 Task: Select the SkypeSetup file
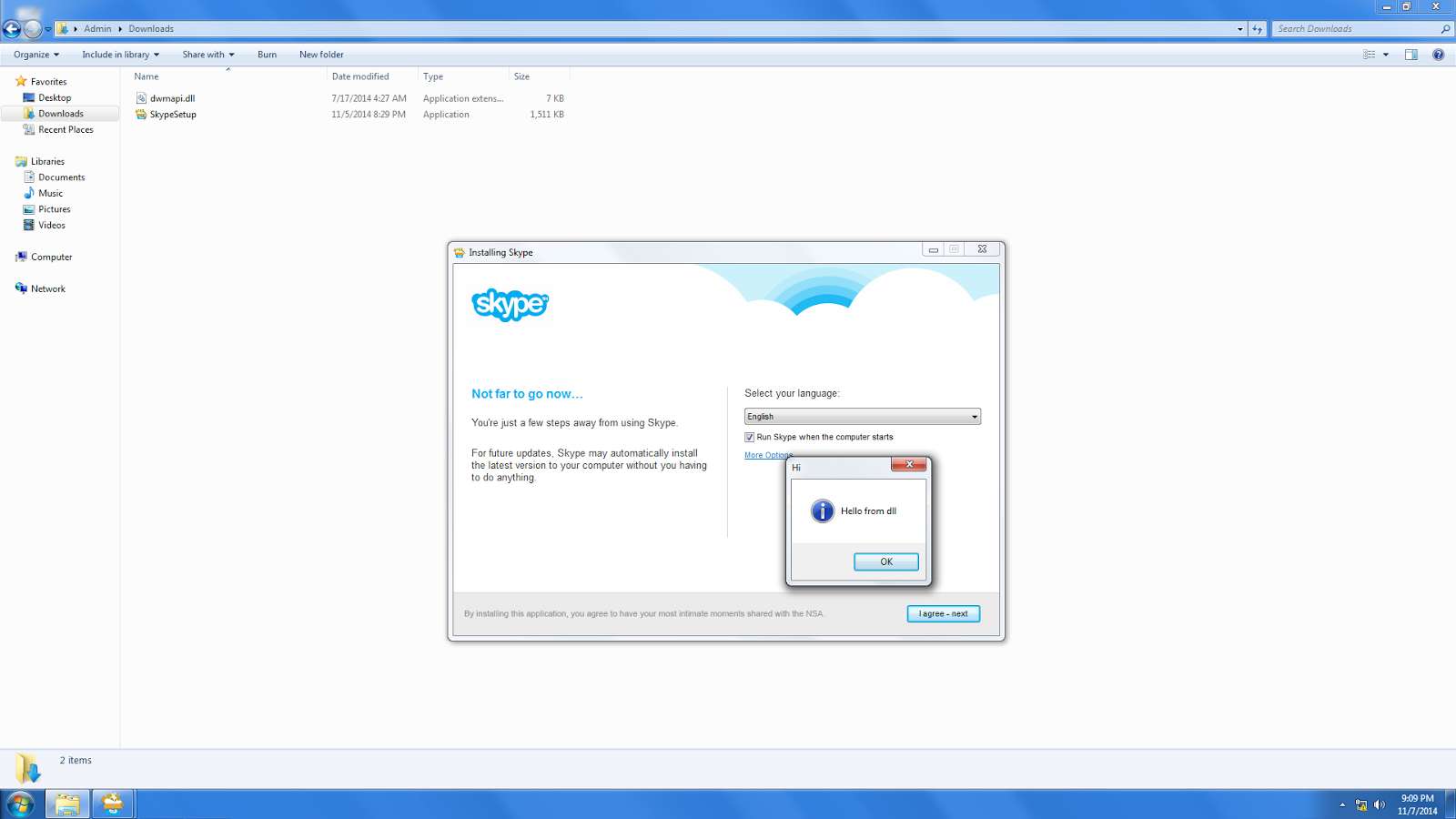point(173,115)
